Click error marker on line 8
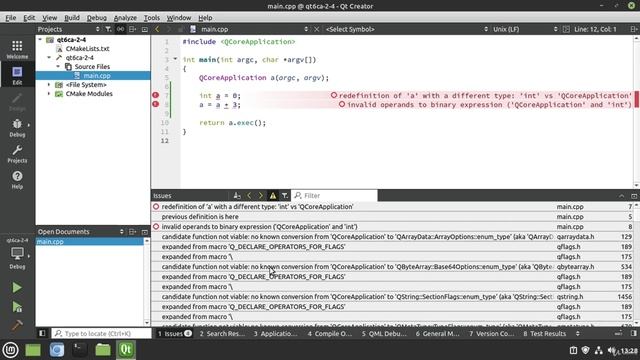 pos(156,104)
